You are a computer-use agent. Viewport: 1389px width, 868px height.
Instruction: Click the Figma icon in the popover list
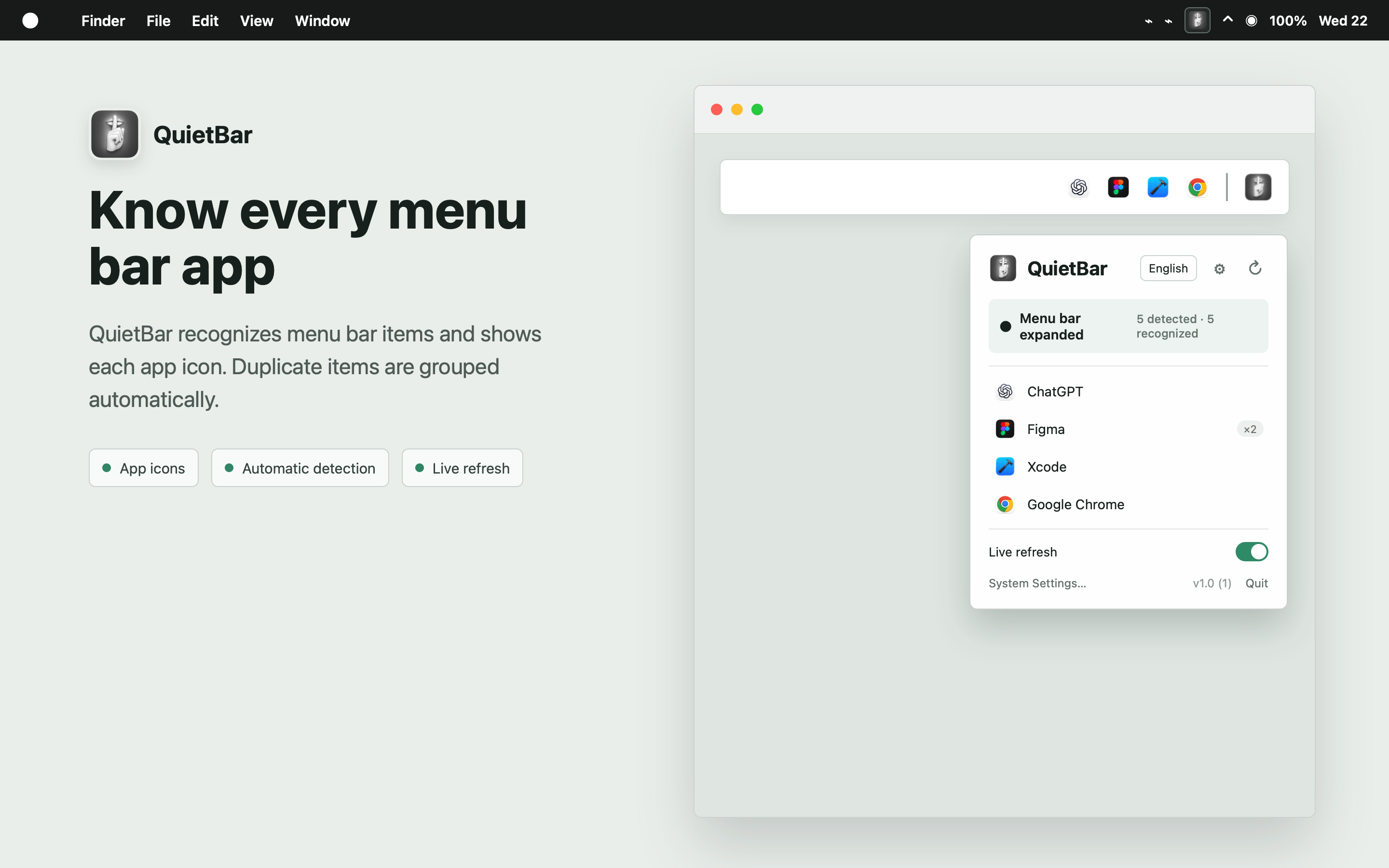point(1005,429)
